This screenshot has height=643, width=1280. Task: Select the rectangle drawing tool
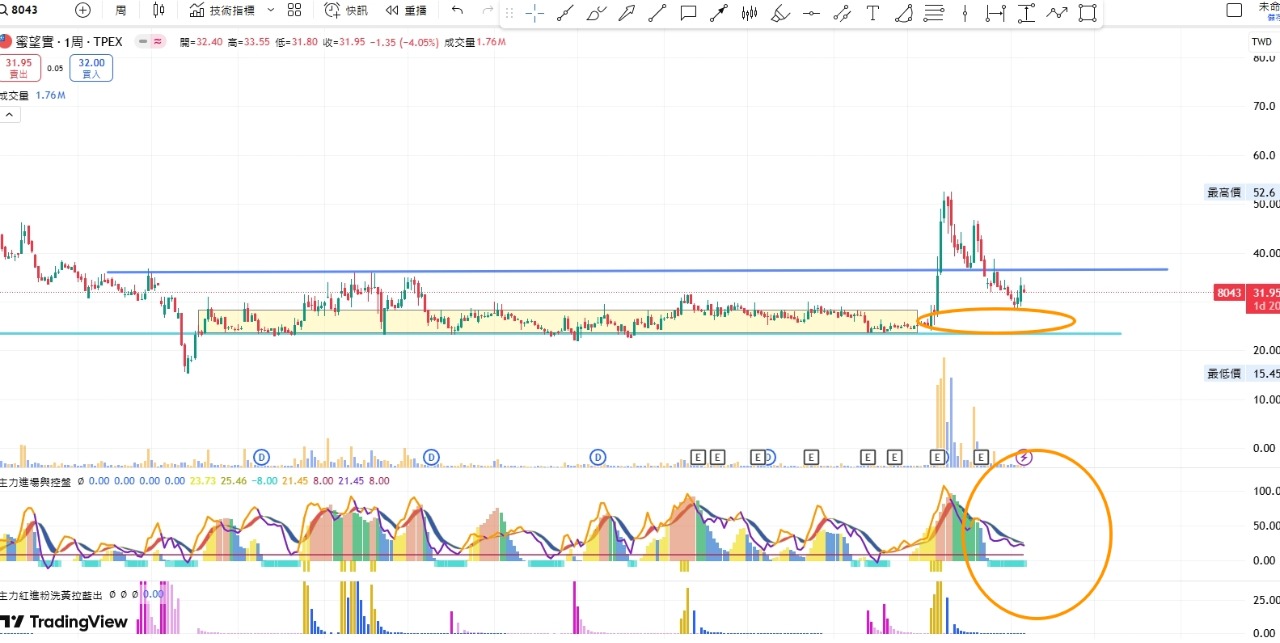tap(1088, 13)
